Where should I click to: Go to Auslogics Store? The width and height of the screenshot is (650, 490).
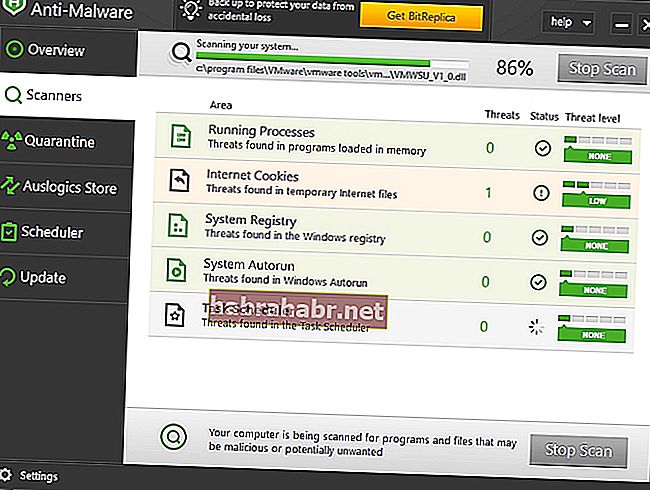(x=65, y=187)
